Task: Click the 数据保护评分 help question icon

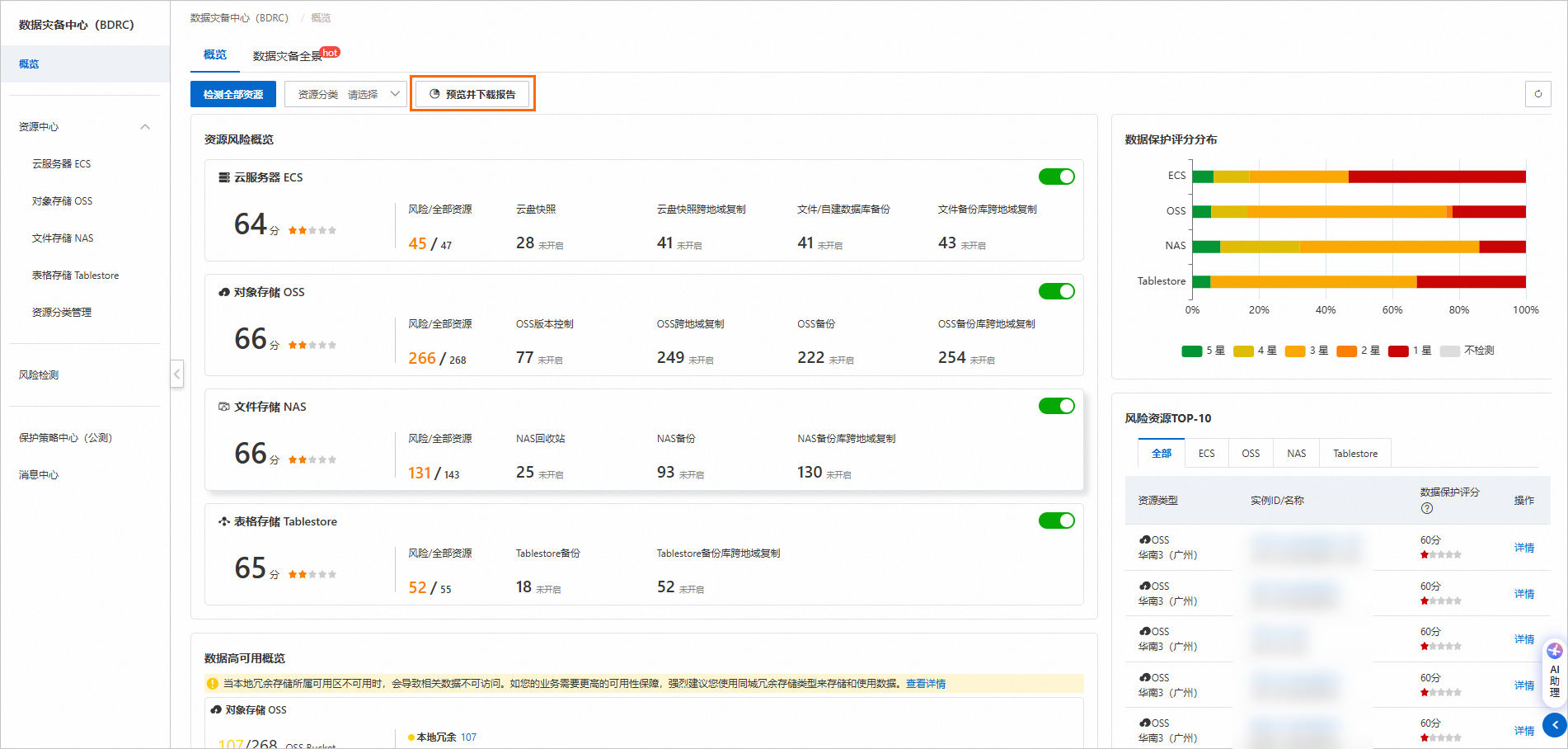Action: pos(1427,508)
